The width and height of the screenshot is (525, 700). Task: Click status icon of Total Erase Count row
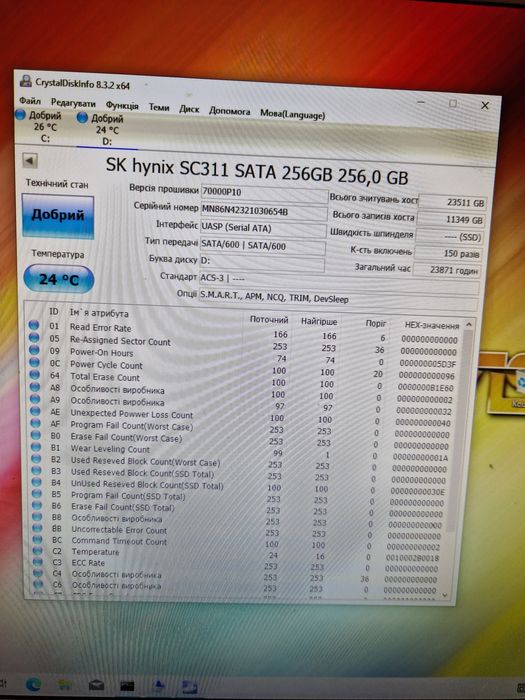coord(35,375)
